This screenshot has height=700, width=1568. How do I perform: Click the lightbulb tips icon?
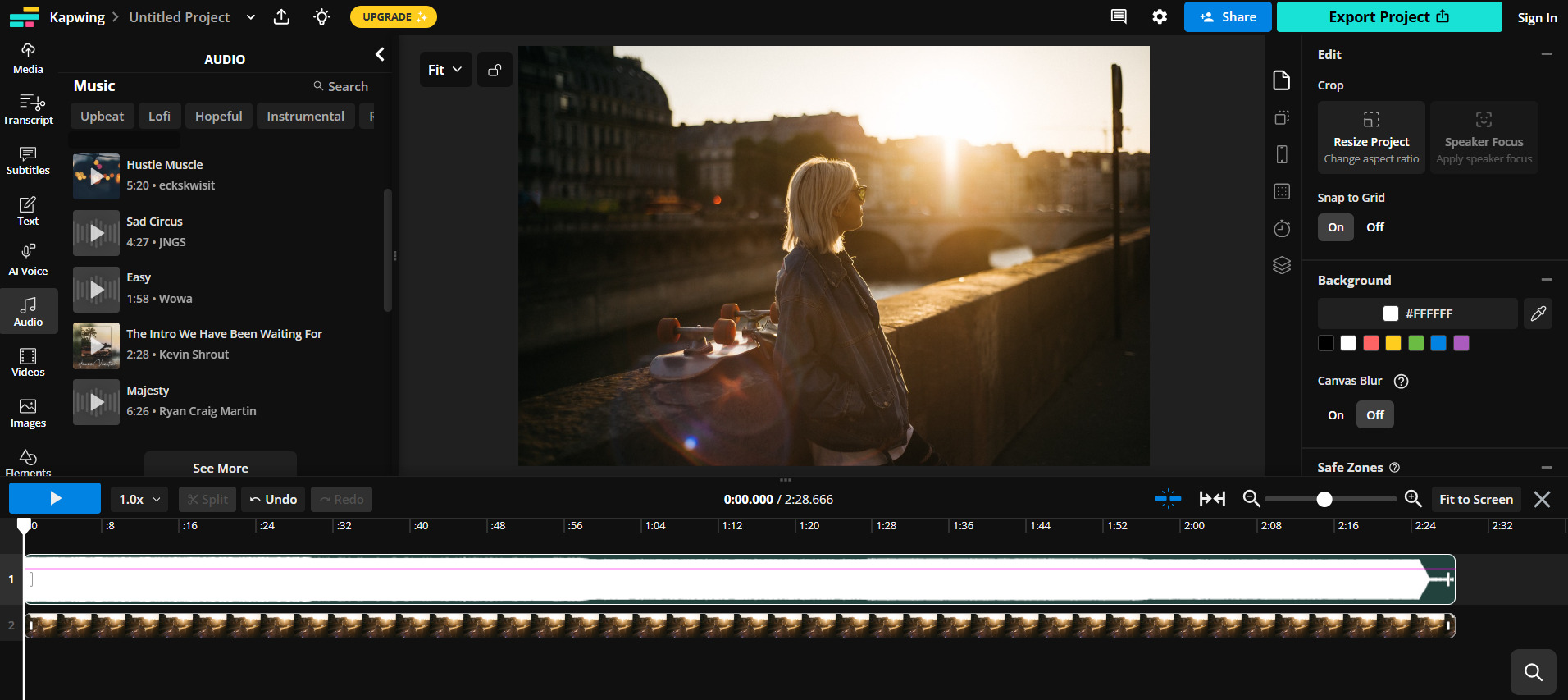coord(322,17)
